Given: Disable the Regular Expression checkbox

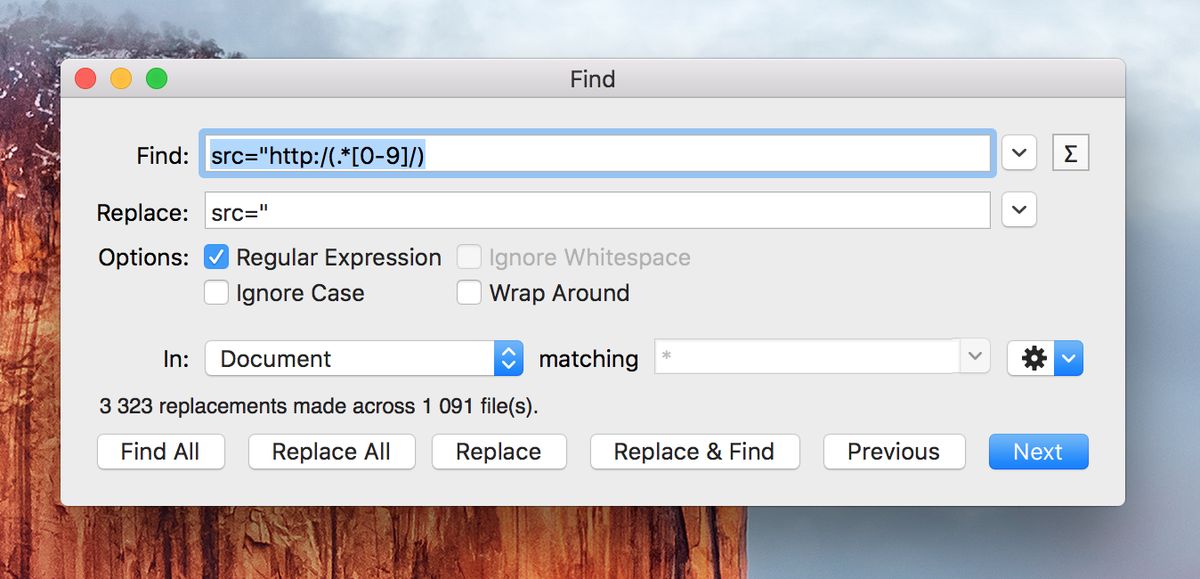Looking at the screenshot, I should coord(216,257).
